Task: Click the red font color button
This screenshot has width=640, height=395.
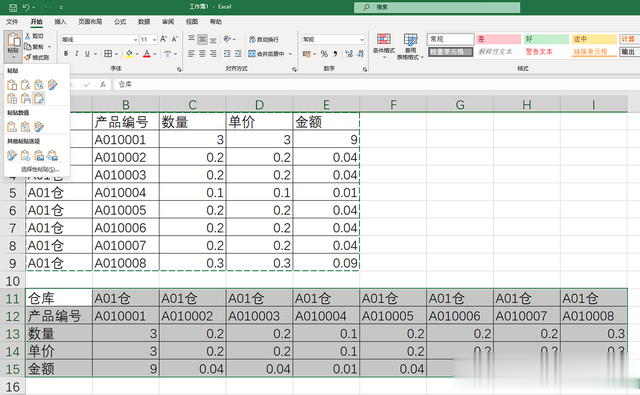Action: (147, 53)
